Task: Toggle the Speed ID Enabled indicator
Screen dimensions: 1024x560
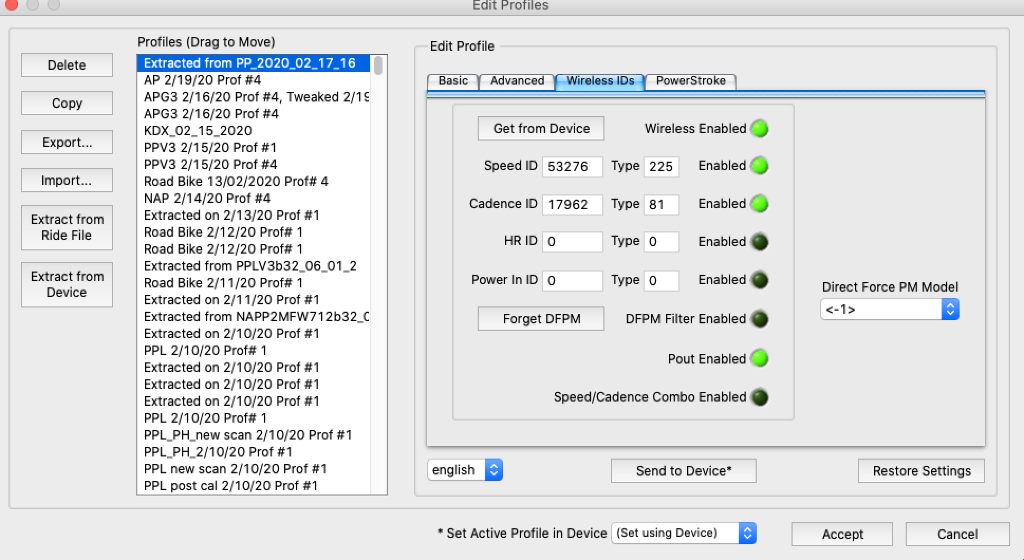Action: [760, 166]
